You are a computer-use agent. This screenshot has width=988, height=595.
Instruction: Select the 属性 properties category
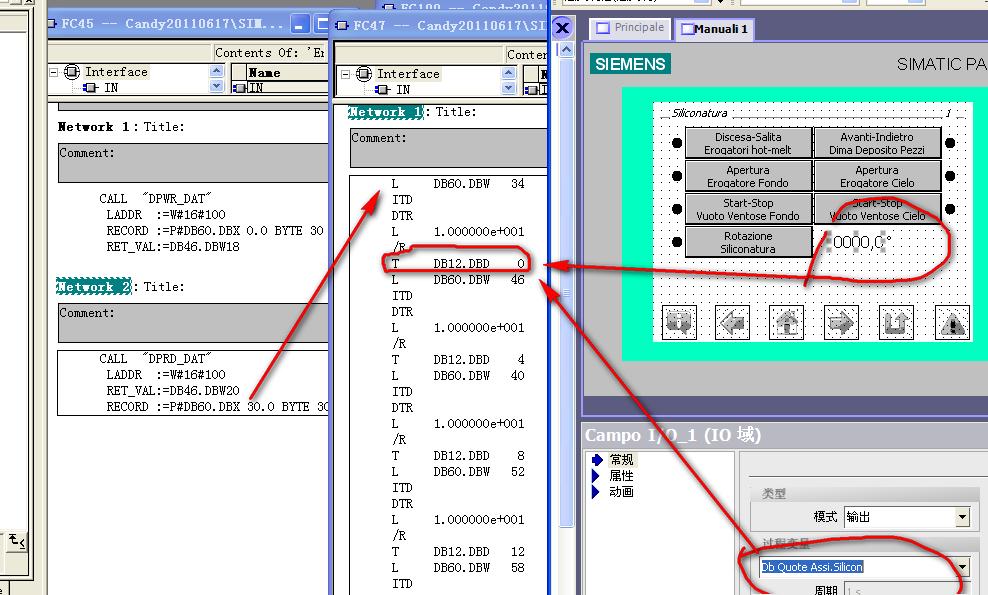coord(621,476)
